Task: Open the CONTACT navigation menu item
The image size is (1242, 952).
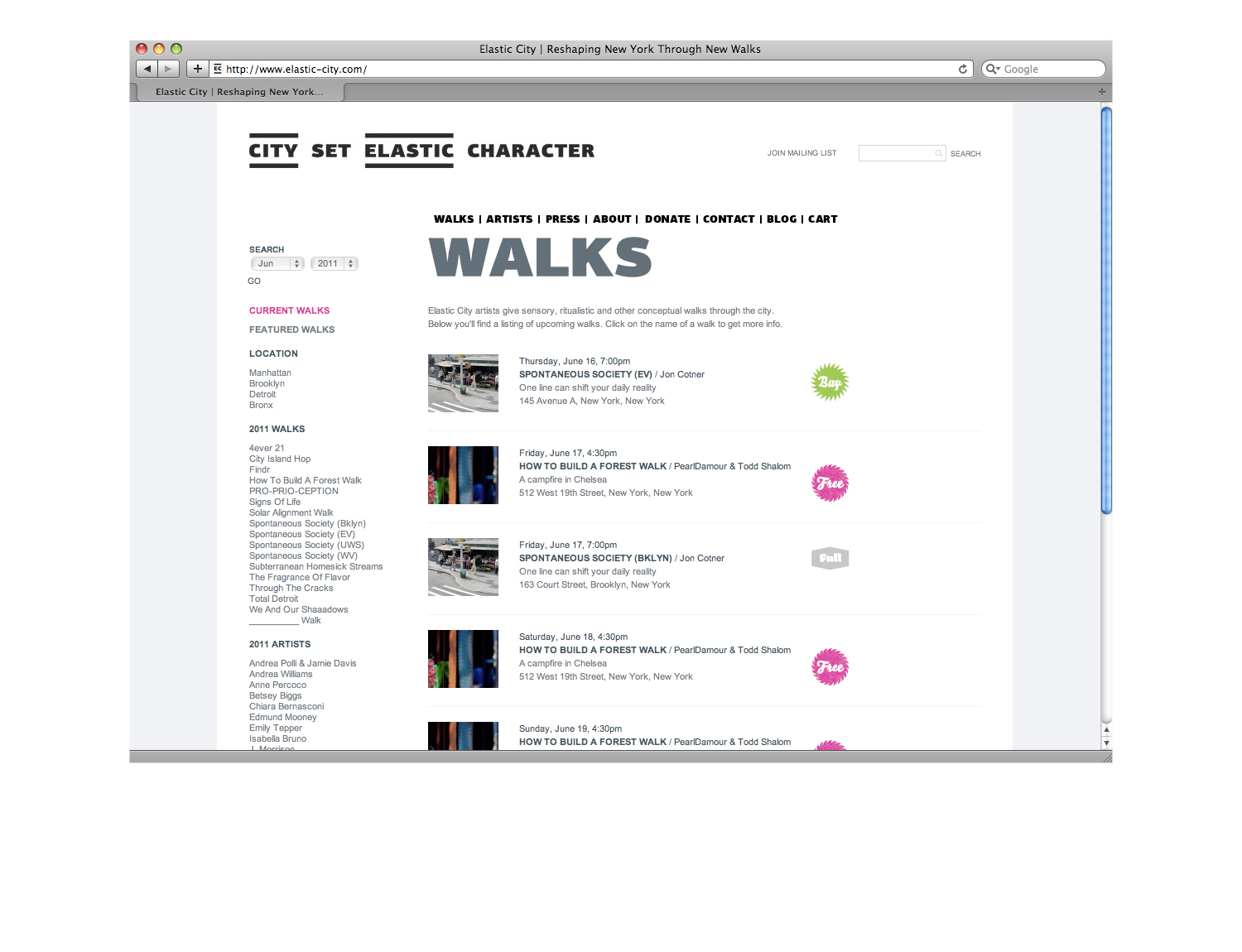Action: click(x=729, y=219)
